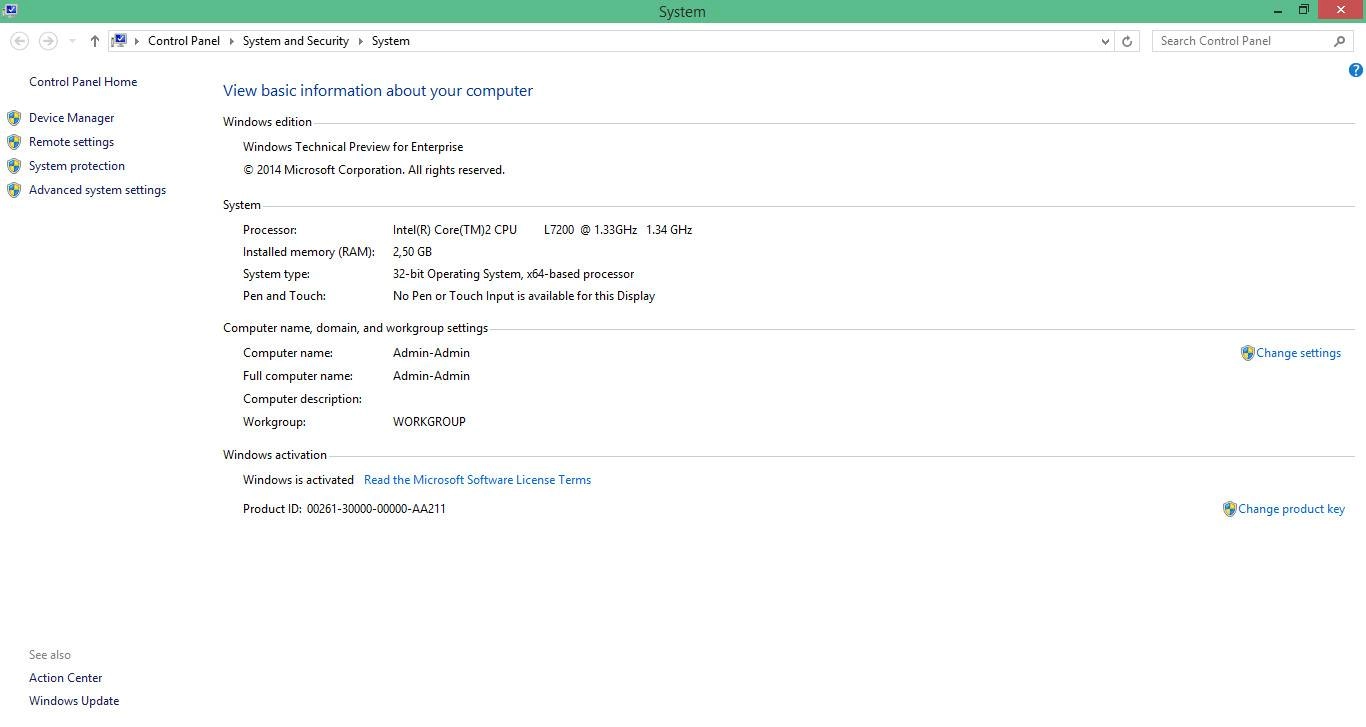1366x727 pixels.
Task: Click Change settings link
Action: click(1298, 353)
